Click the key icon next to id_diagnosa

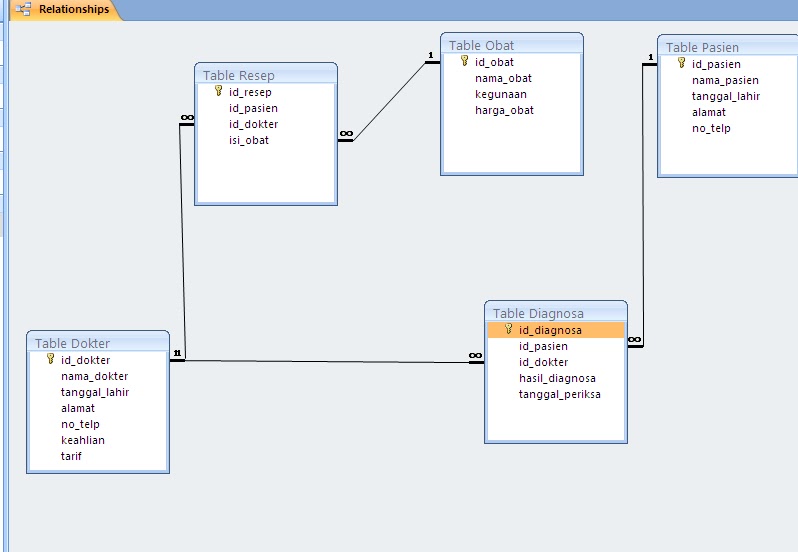(x=508, y=329)
